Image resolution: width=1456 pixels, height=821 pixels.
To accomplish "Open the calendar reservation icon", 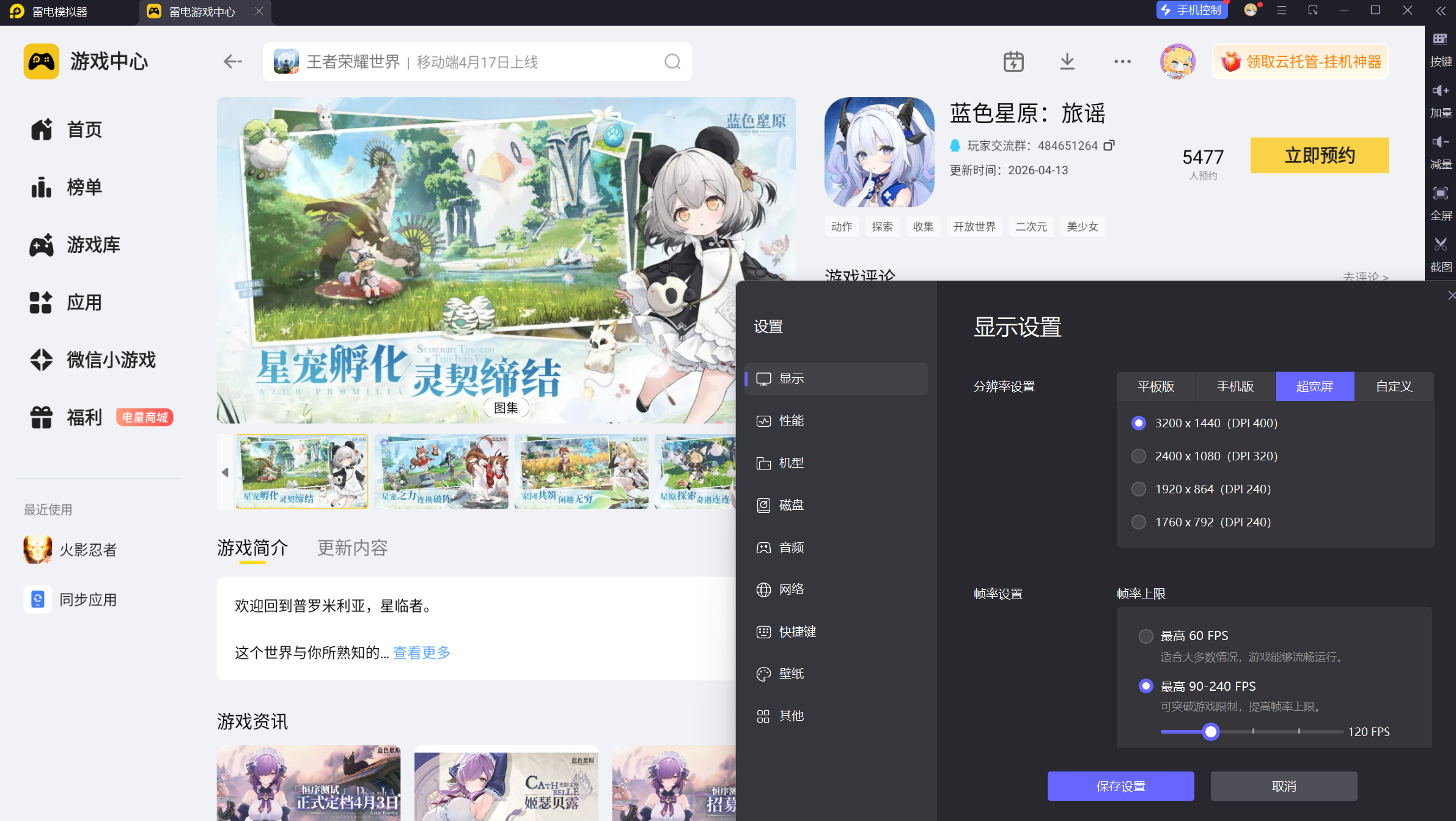I will point(1013,62).
